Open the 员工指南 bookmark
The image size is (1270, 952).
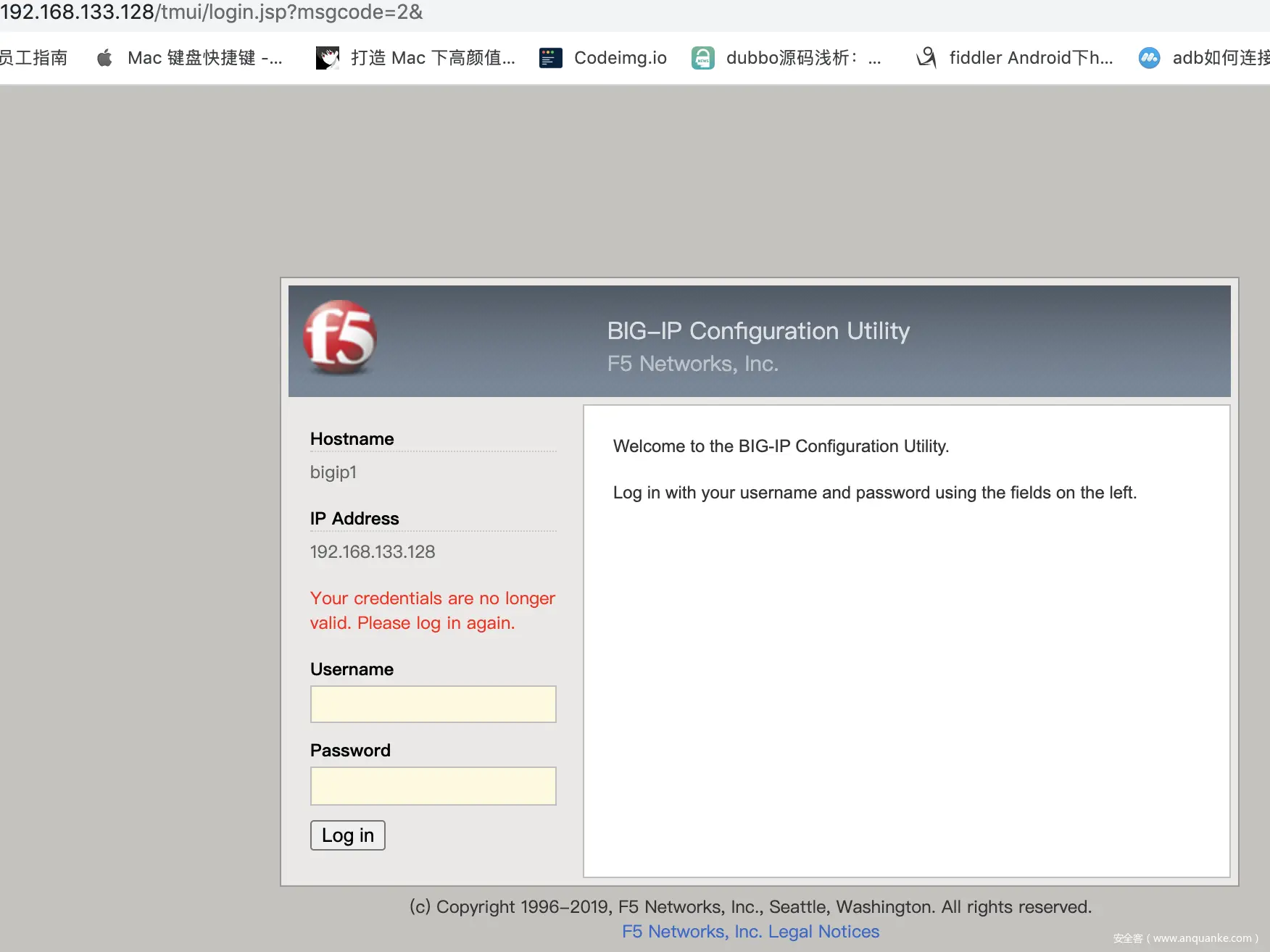click(x=33, y=58)
